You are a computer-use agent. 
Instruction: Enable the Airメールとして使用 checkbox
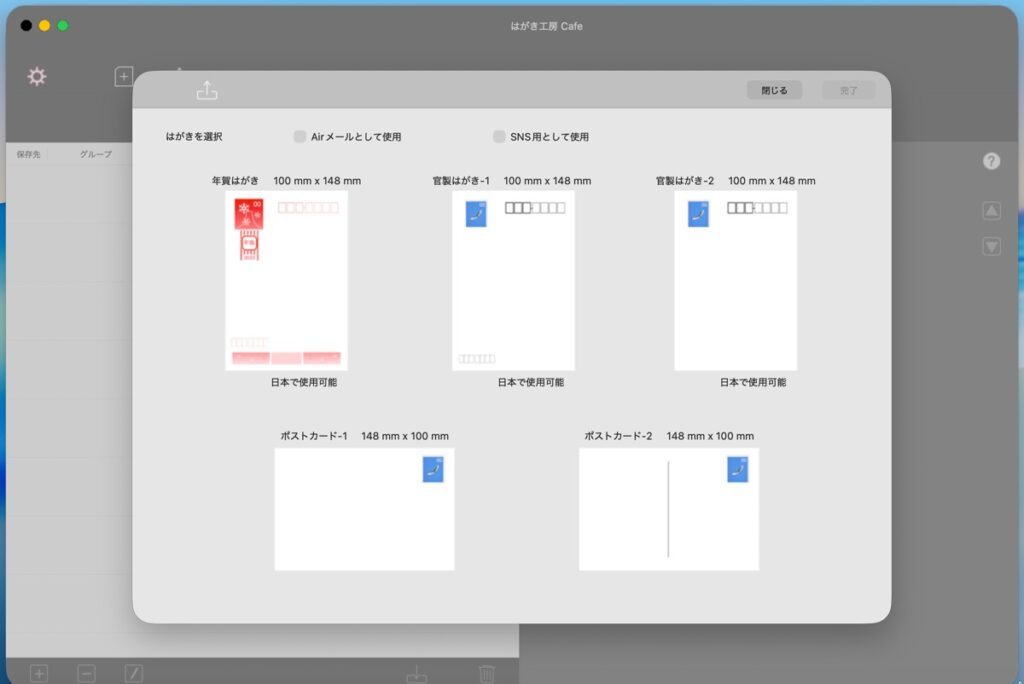(300, 136)
